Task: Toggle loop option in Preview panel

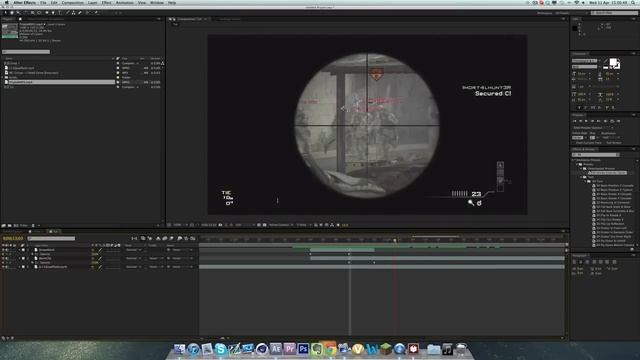Action: coord(612,121)
